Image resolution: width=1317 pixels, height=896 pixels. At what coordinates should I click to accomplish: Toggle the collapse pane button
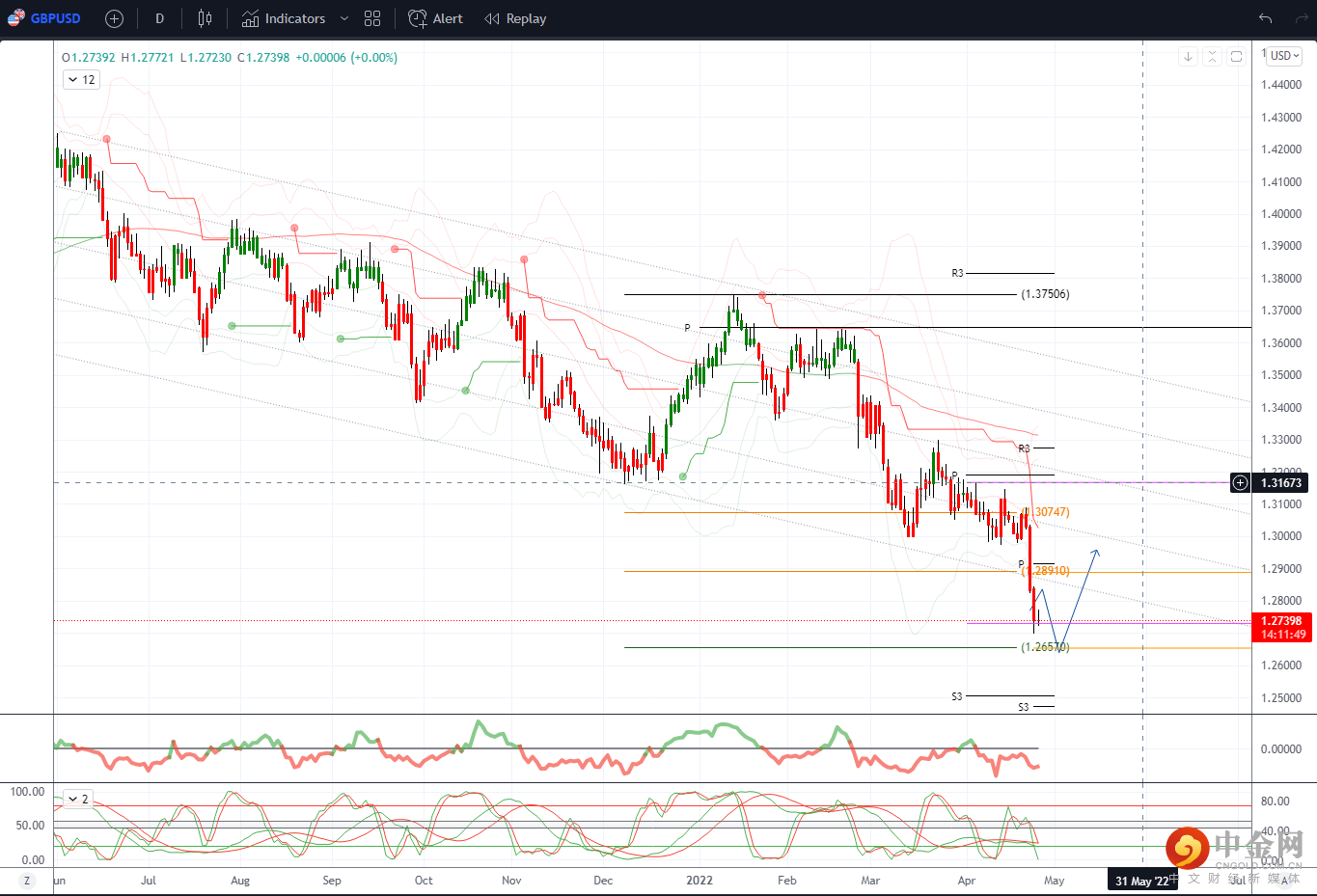(1212, 56)
